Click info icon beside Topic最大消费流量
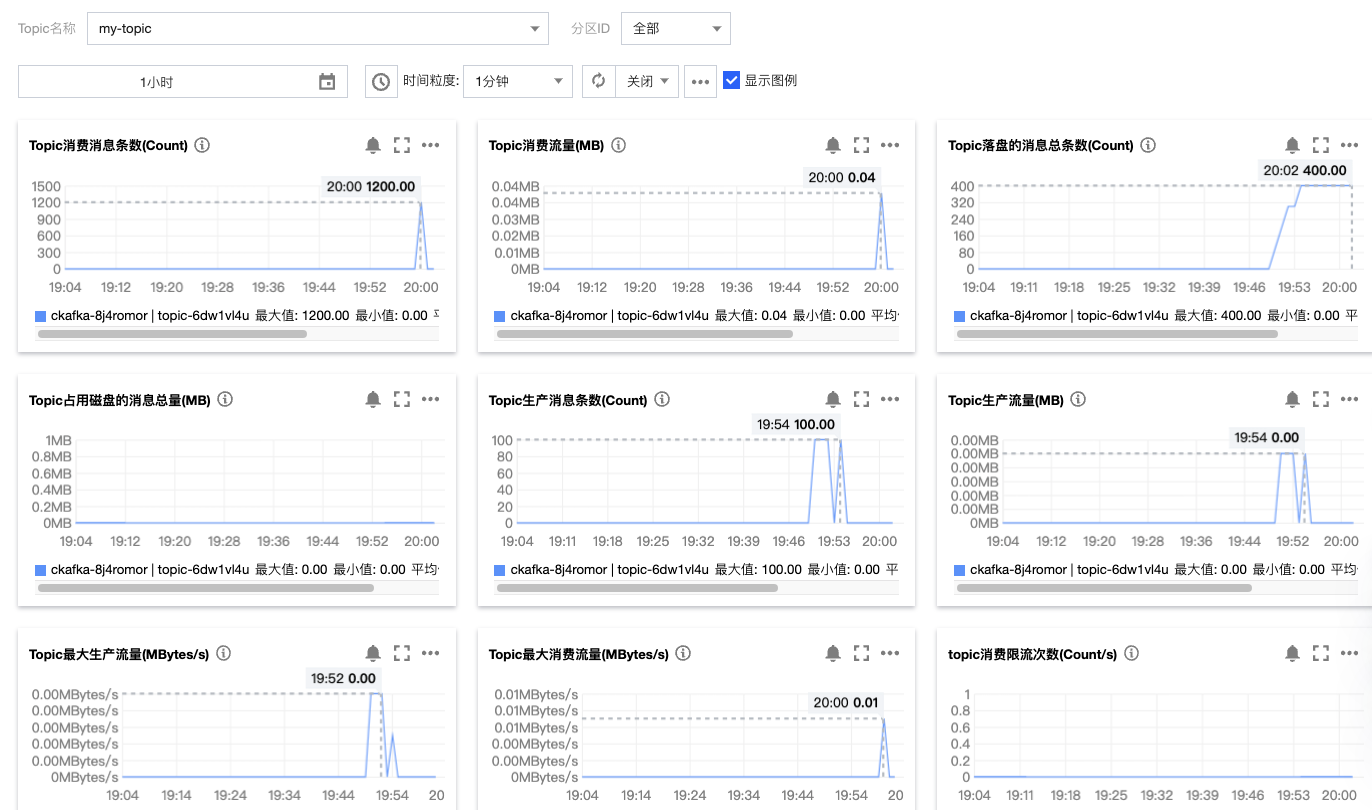This screenshot has width=1372, height=810. click(683, 653)
